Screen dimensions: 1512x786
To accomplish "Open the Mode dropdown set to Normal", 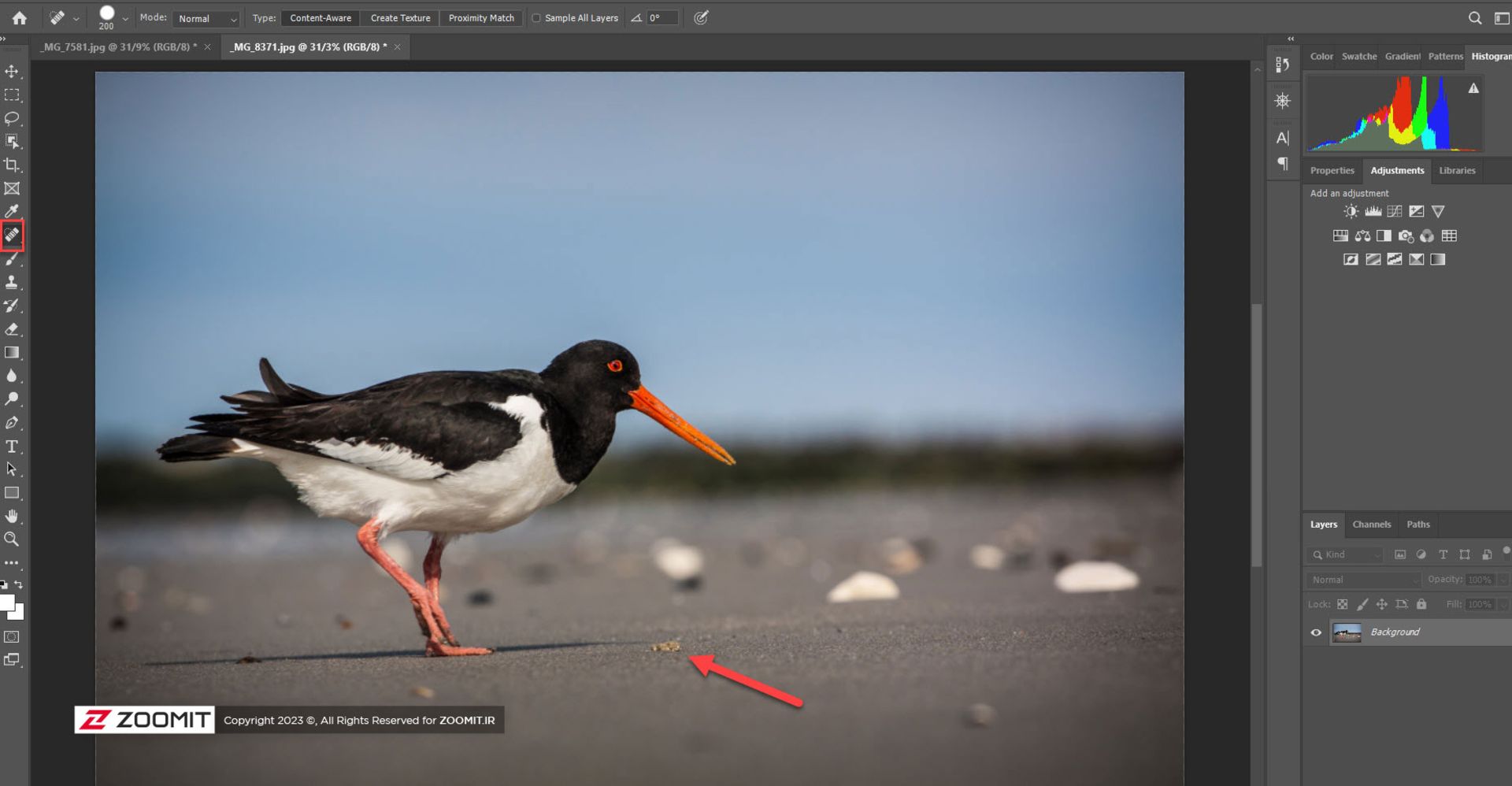I will tap(206, 18).
